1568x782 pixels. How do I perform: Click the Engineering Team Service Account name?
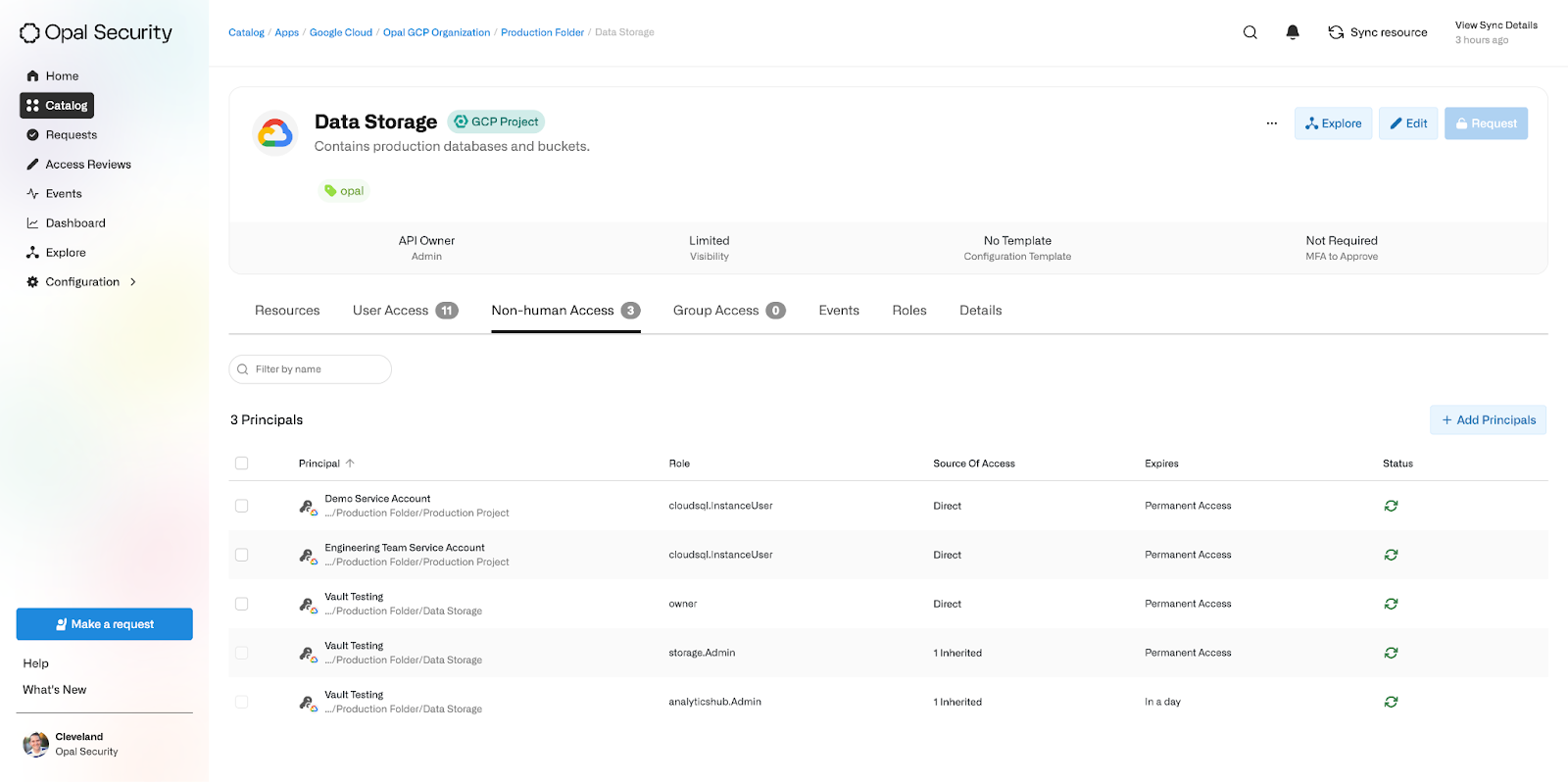(x=405, y=548)
